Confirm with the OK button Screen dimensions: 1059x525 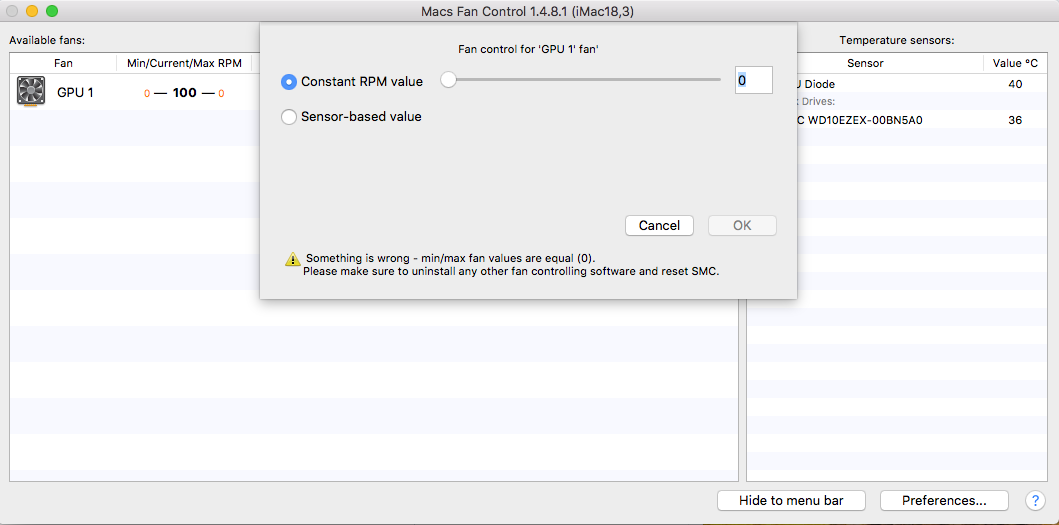(x=742, y=226)
